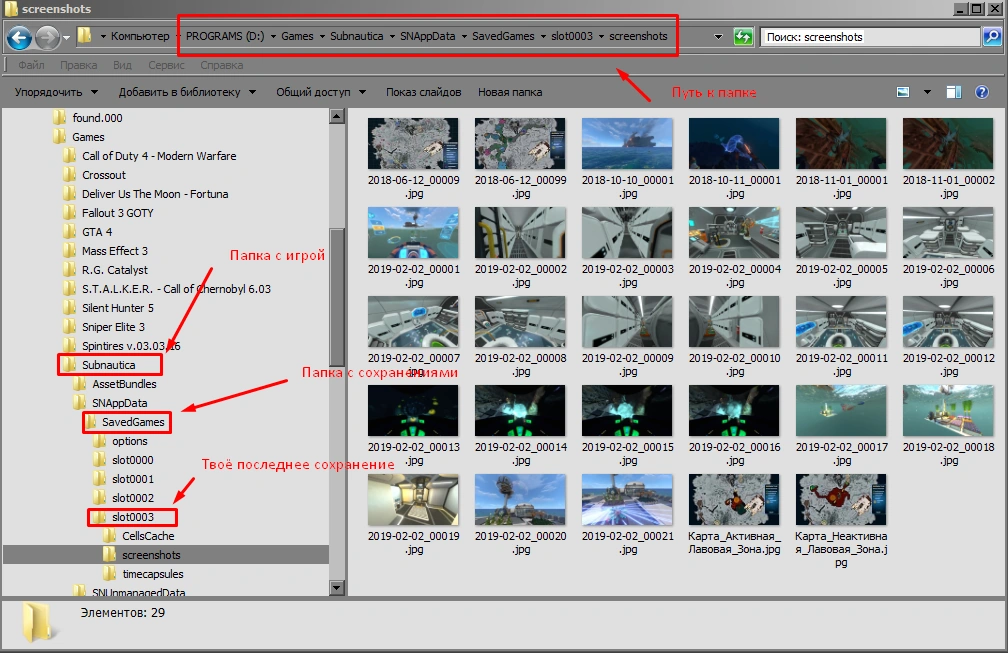
Task: Select thumbnail 2018-10-10_00001.jpg
Action: click(627, 144)
